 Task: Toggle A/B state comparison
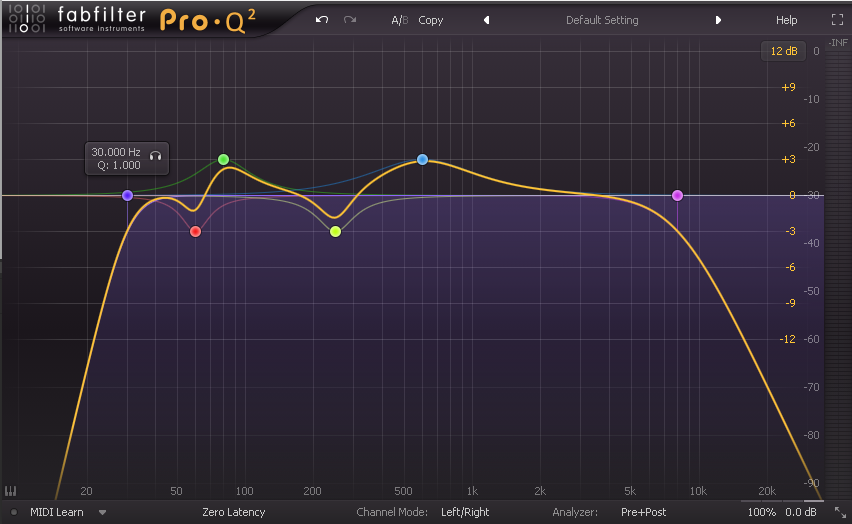[399, 20]
